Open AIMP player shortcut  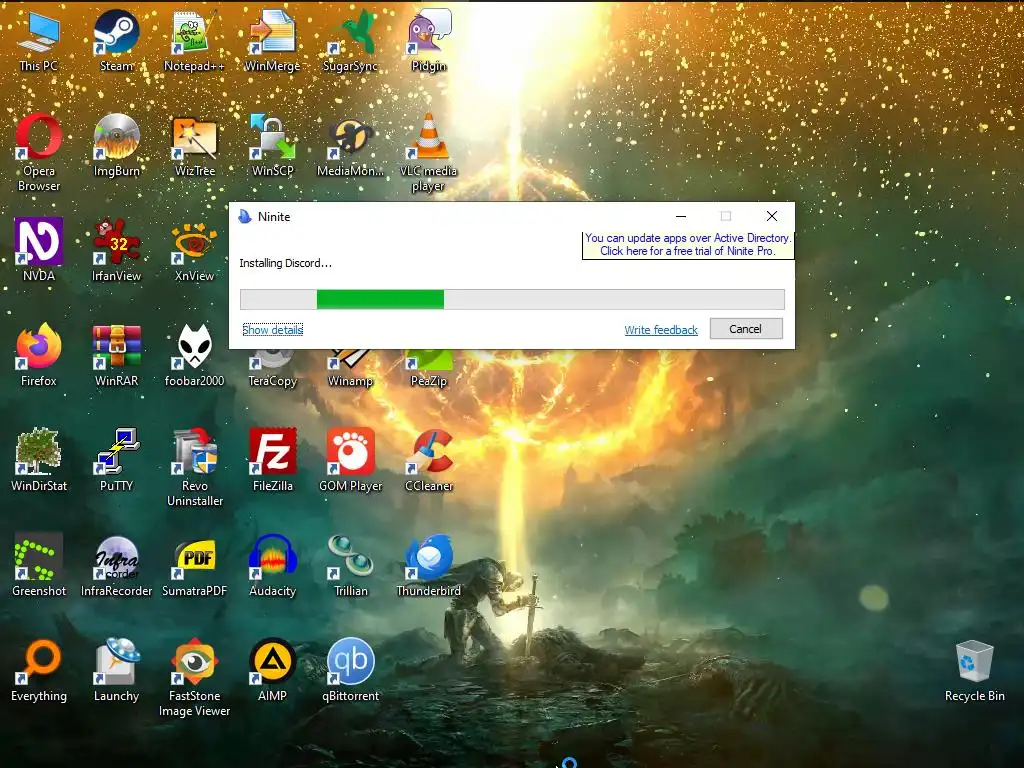pyautogui.click(x=272, y=670)
